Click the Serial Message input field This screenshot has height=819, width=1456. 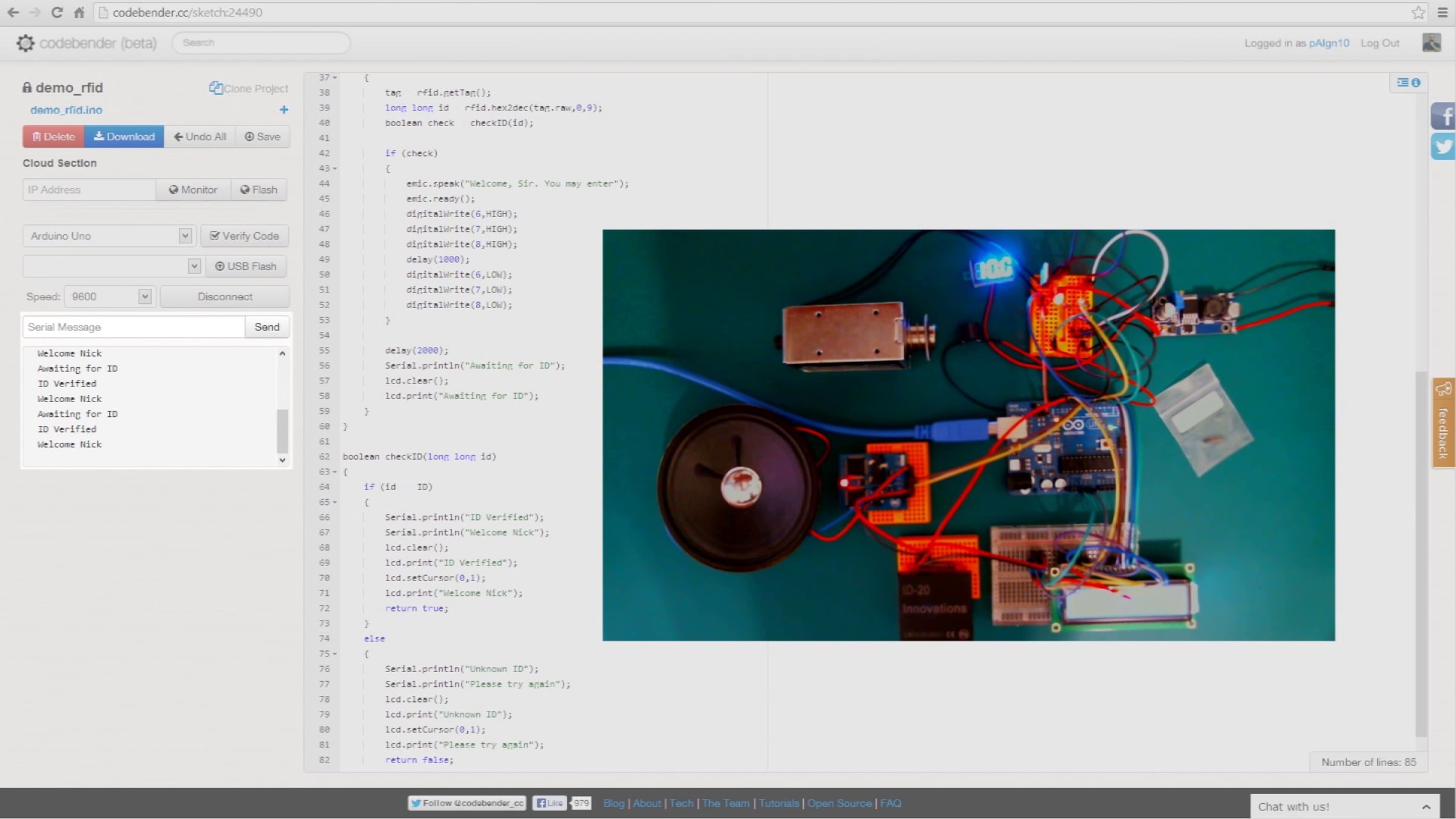click(133, 327)
